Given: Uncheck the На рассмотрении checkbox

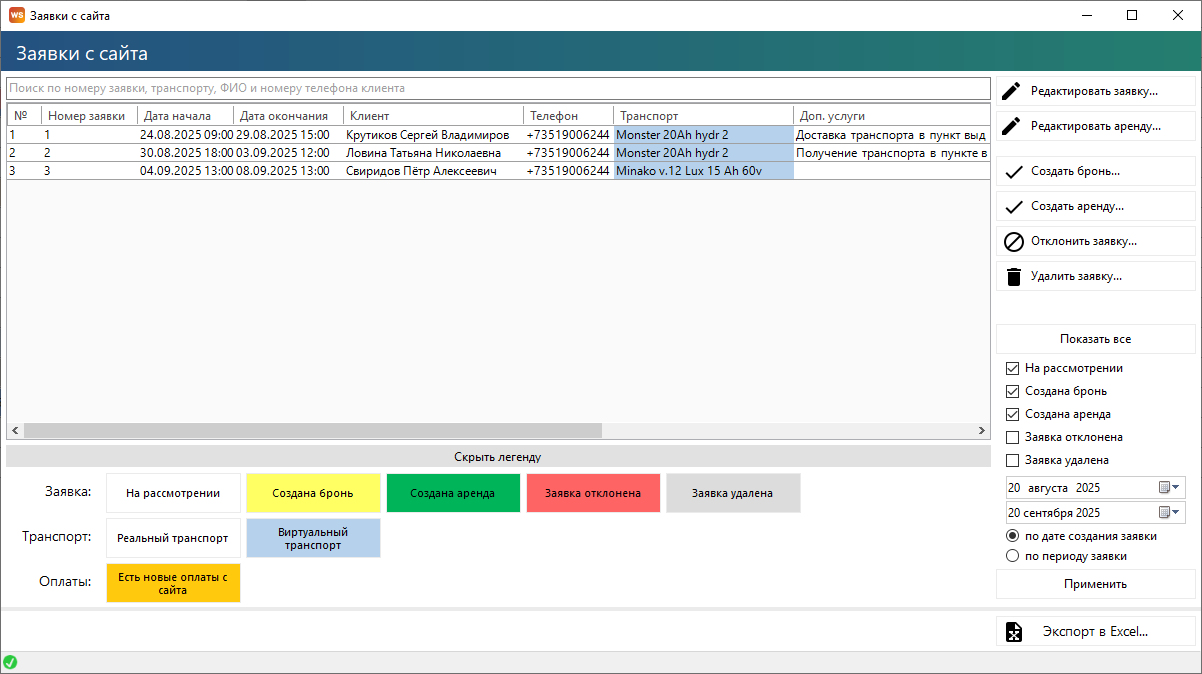Looking at the screenshot, I should tap(1013, 368).
